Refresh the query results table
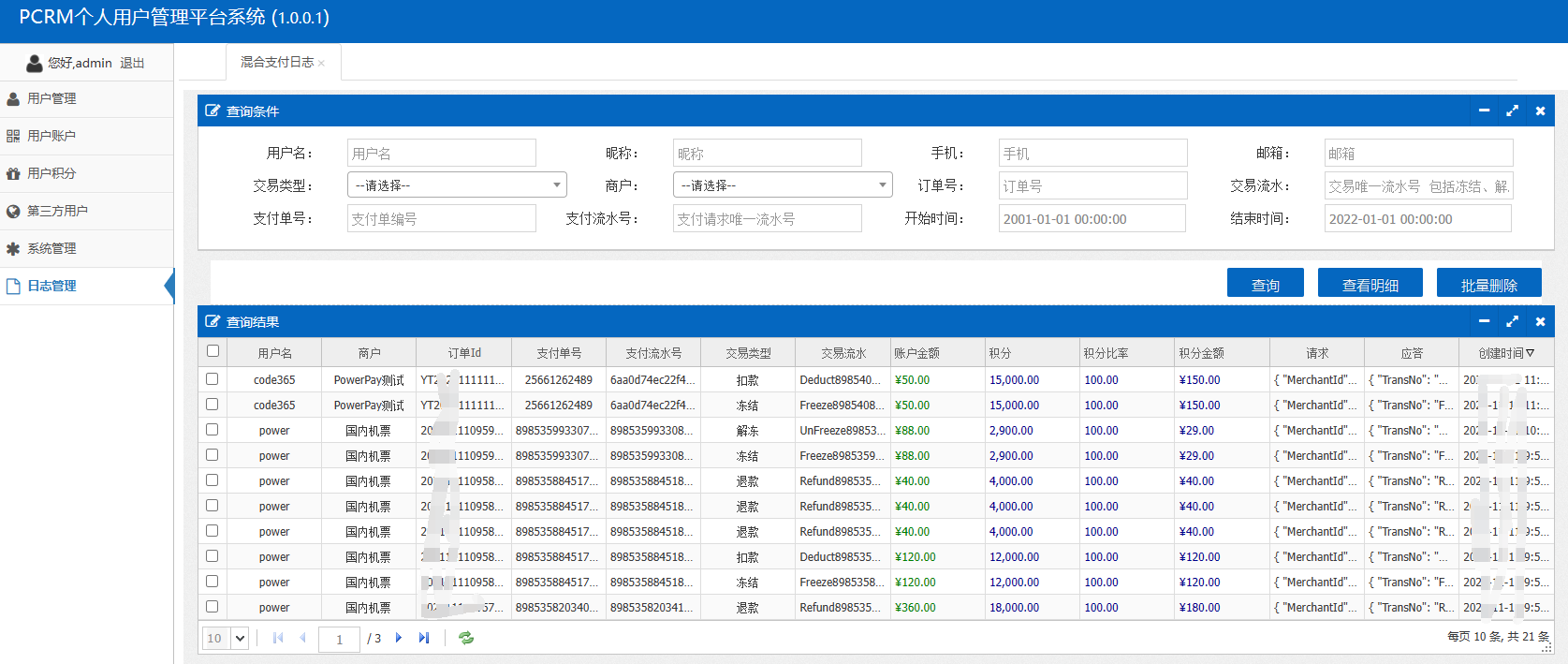1568x664 pixels. [466, 638]
